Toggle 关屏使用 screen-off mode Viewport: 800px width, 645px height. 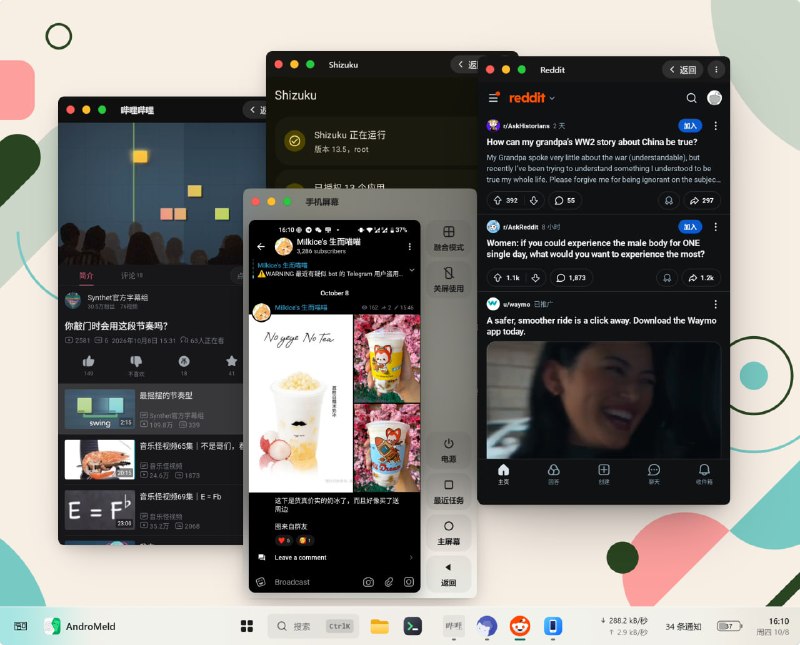point(448,280)
